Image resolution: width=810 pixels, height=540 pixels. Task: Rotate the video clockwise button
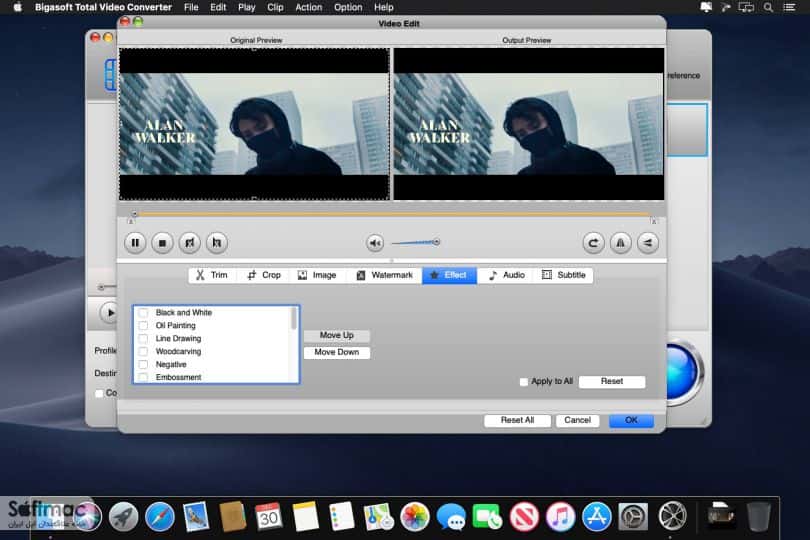tap(593, 243)
